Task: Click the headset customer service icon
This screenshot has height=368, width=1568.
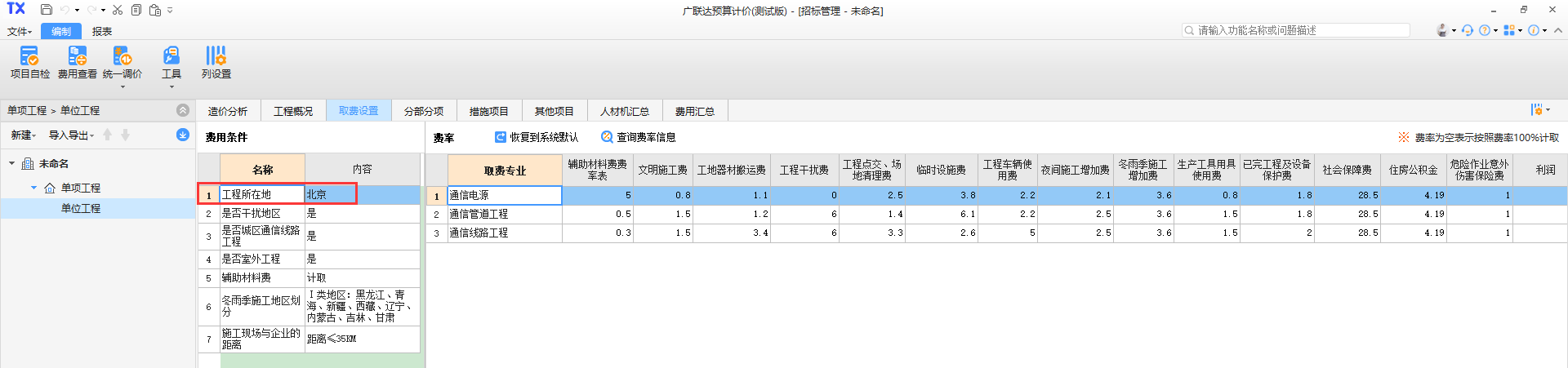Action: 1442,30
